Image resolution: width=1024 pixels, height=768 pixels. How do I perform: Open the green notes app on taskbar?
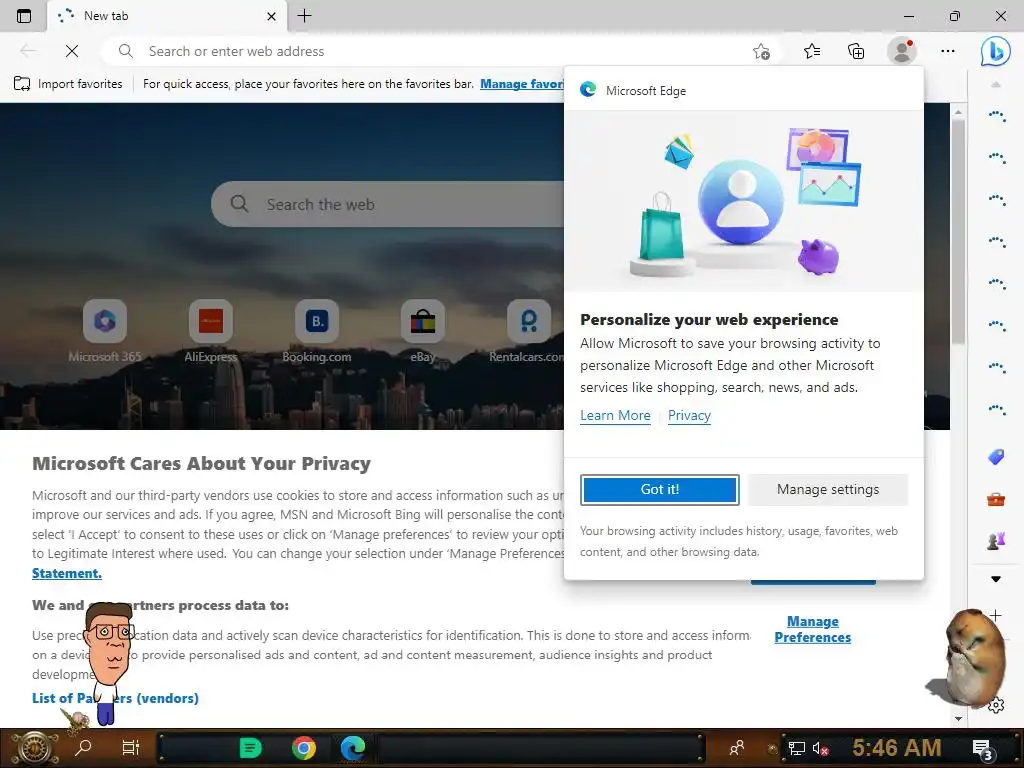click(250, 748)
